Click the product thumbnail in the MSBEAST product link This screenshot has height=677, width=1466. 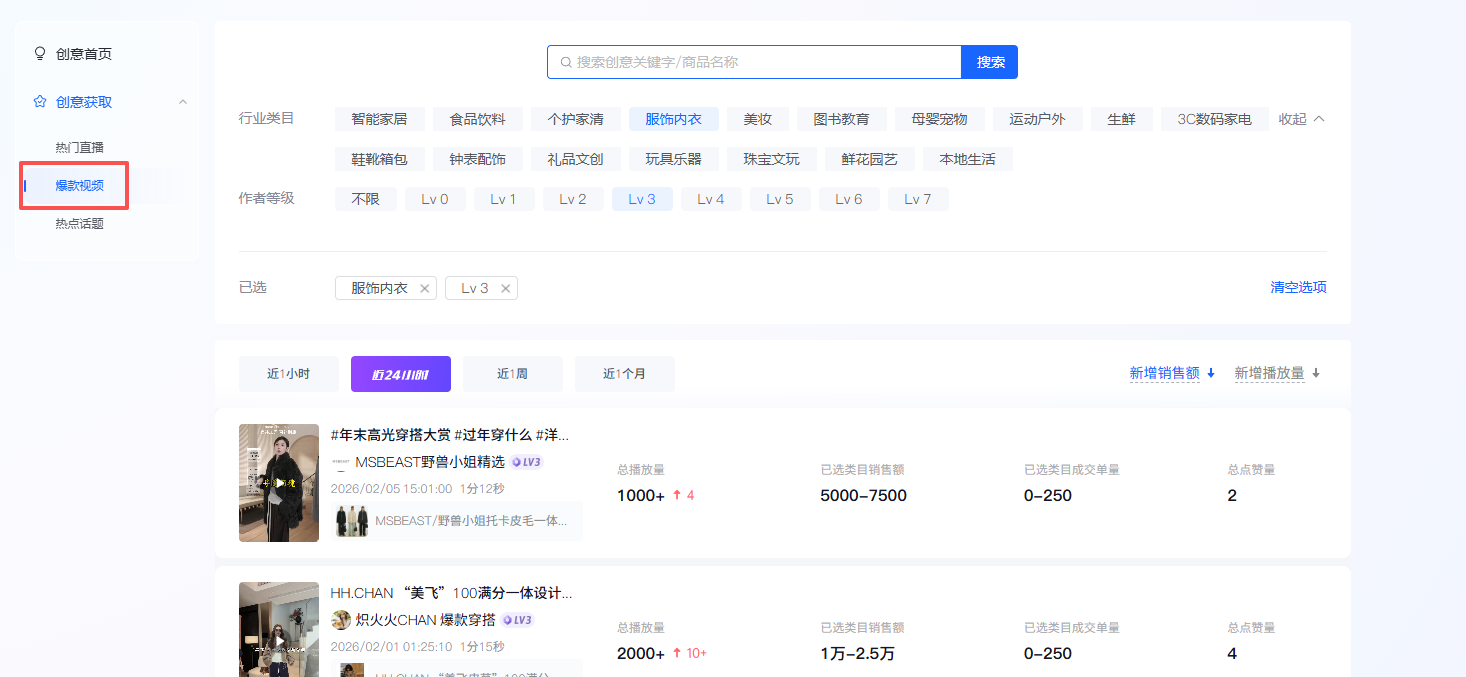[x=352, y=521]
